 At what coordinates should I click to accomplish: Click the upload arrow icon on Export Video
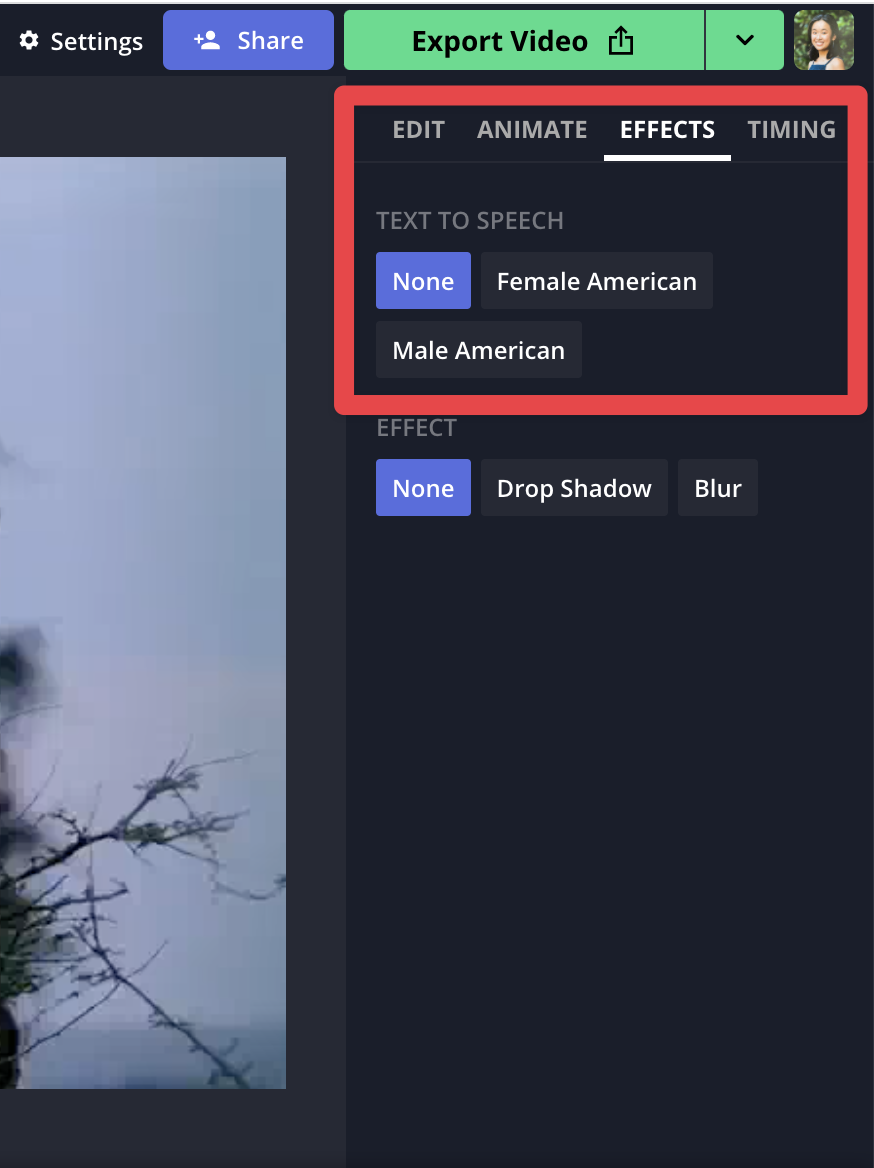[621, 40]
